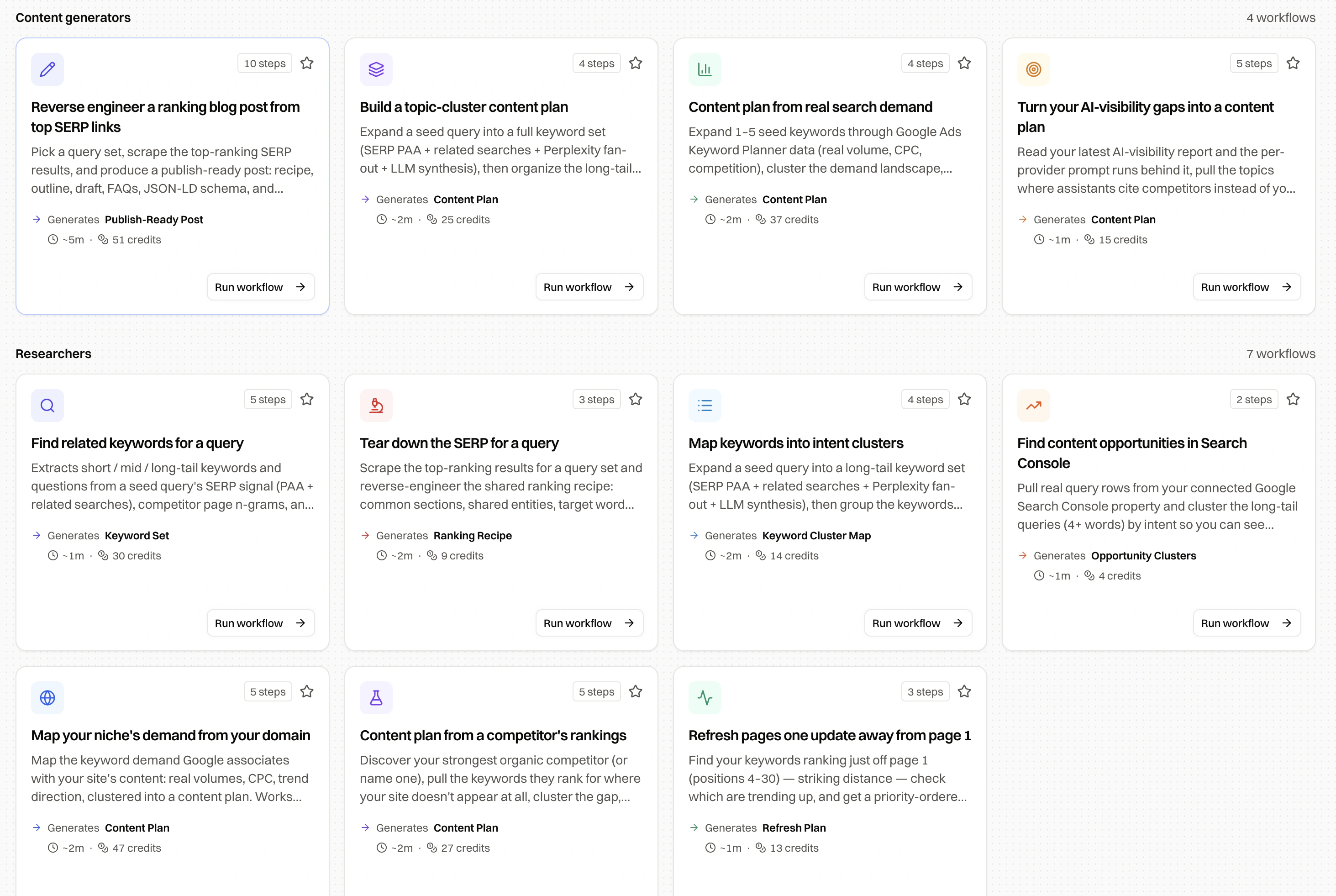Open 'Find related keywords for a query' title

click(x=137, y=443)
